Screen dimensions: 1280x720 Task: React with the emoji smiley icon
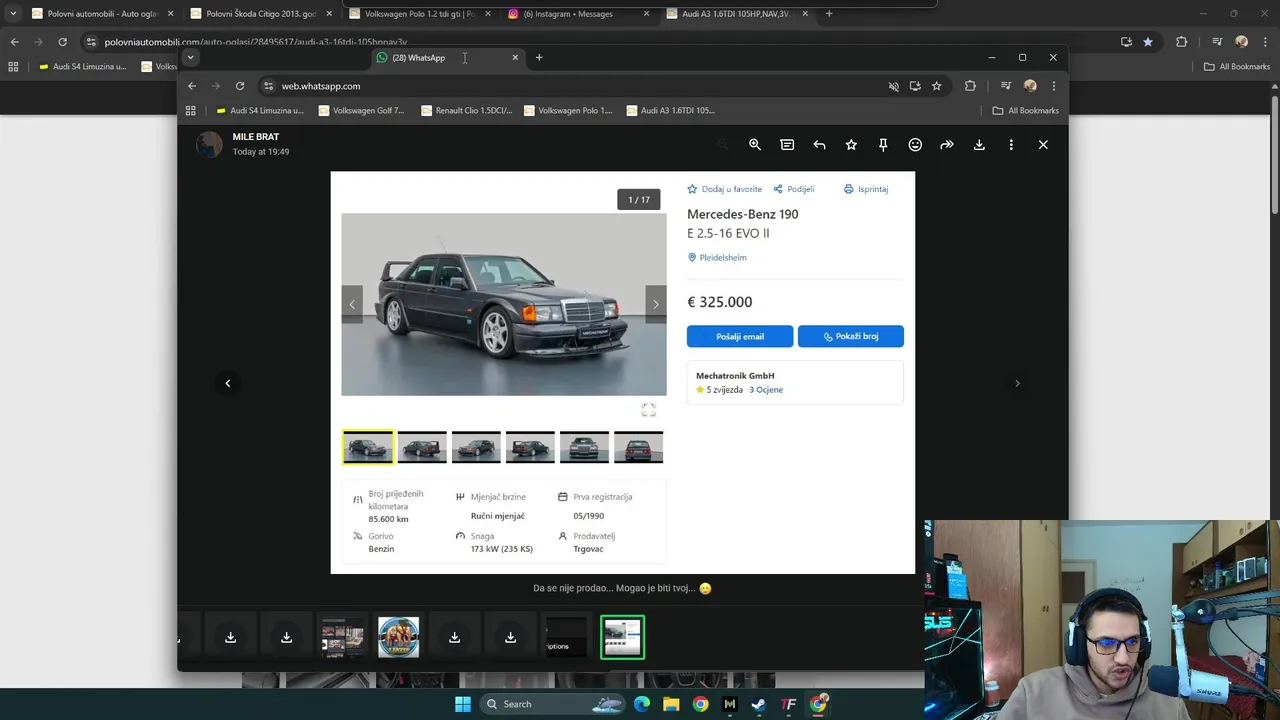(915, 145)
